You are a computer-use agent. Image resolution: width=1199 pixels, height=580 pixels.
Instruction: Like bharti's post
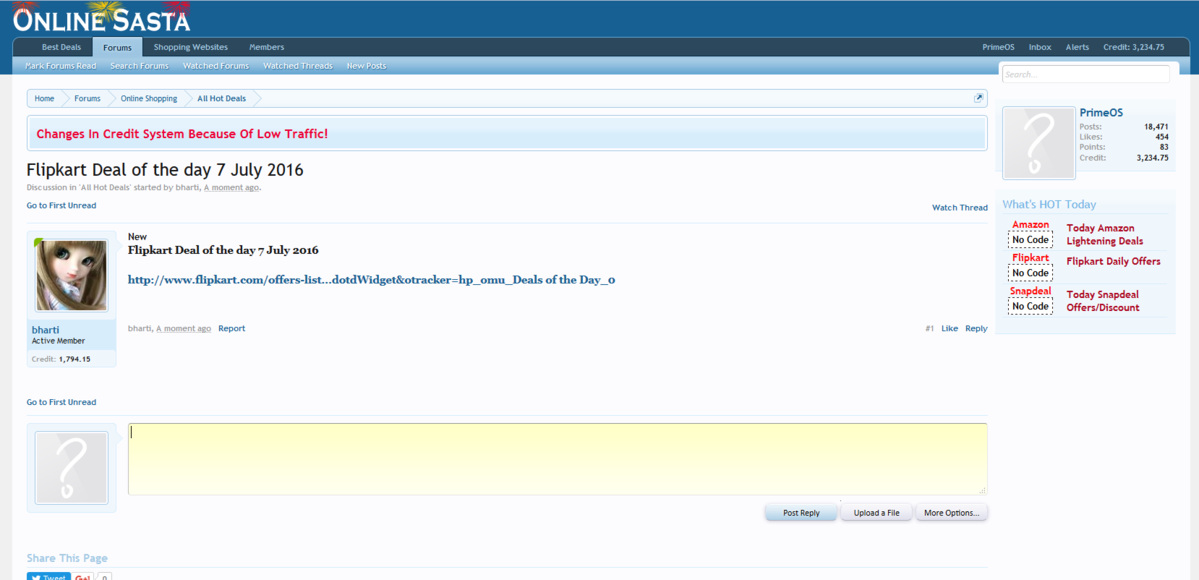pyautogui.click(x=950, y=328)
